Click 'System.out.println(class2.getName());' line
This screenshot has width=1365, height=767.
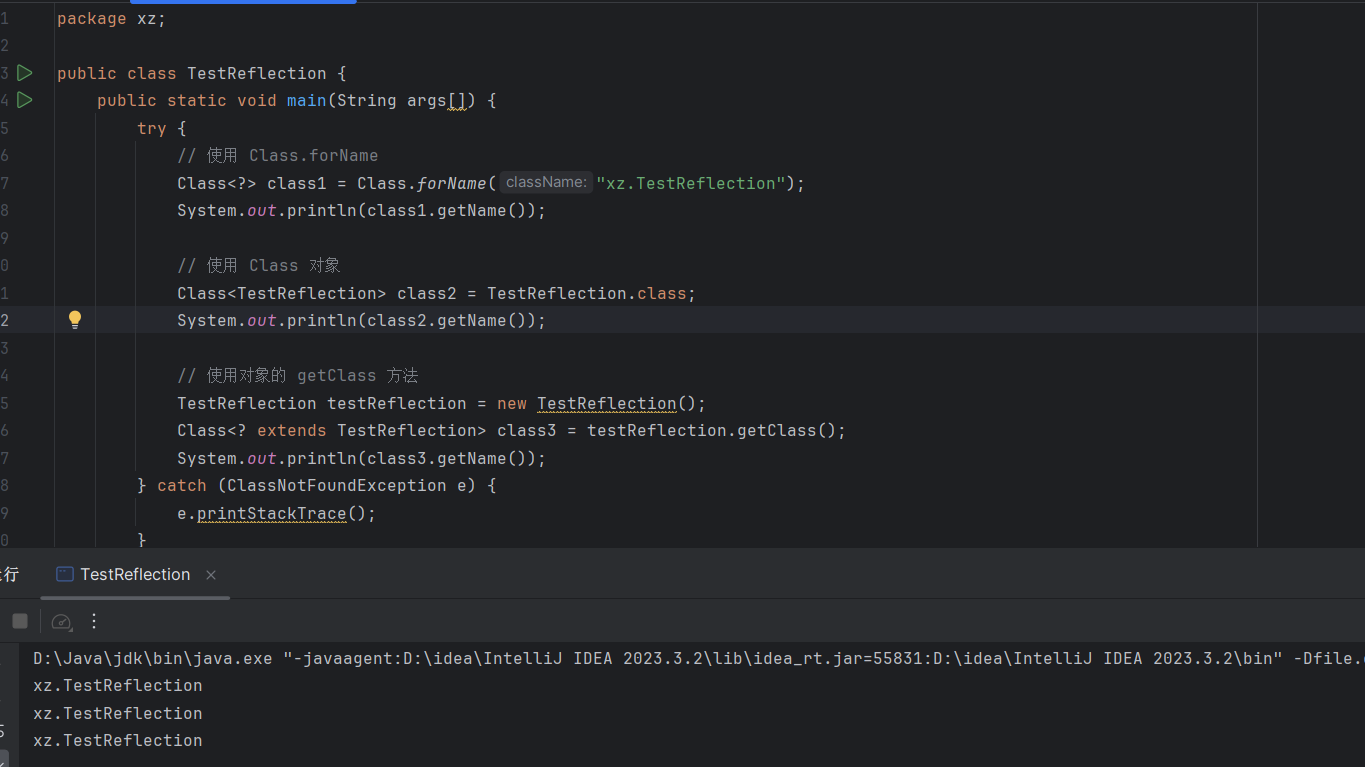(x=361, y=320)
